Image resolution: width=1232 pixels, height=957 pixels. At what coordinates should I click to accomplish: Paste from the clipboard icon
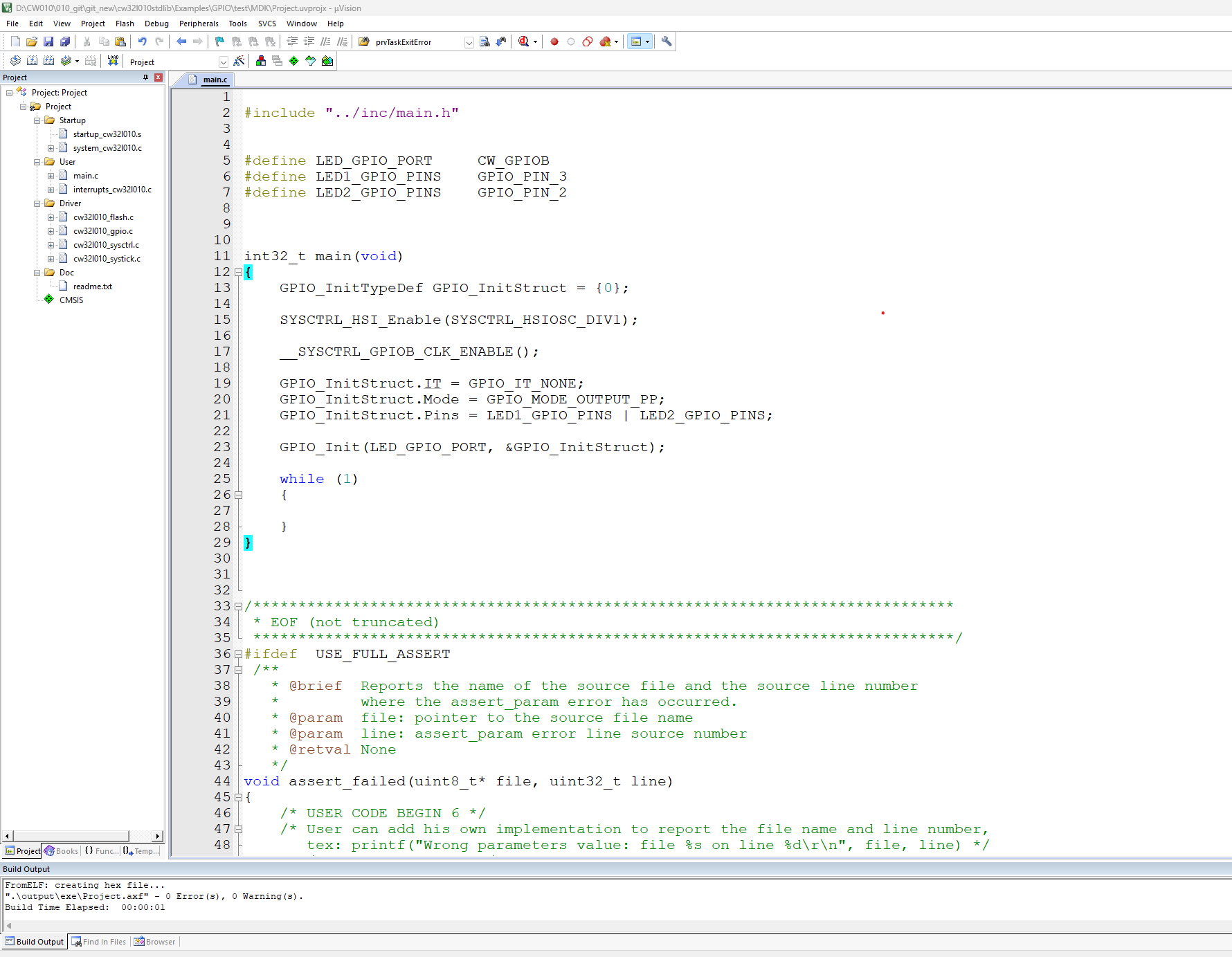click(x=120, y=42)
